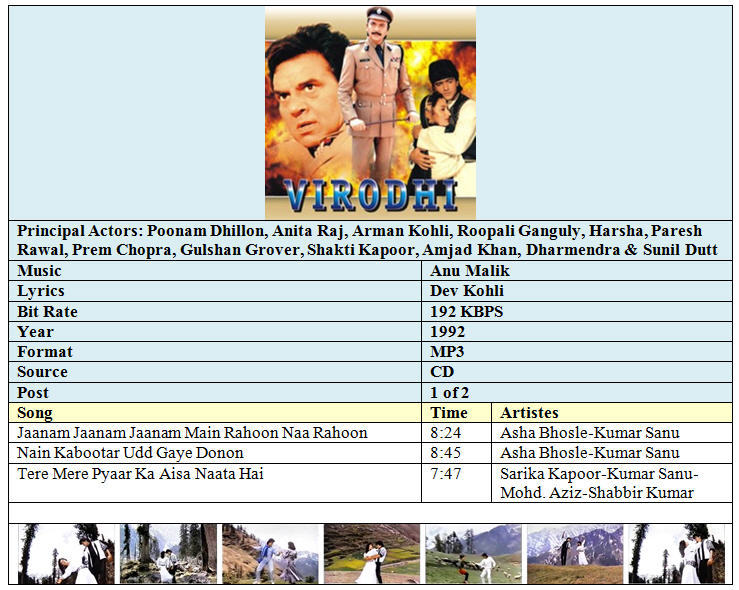
Task: Click the 'Anu Malik' value cell
Action: [x=577, y=271]
